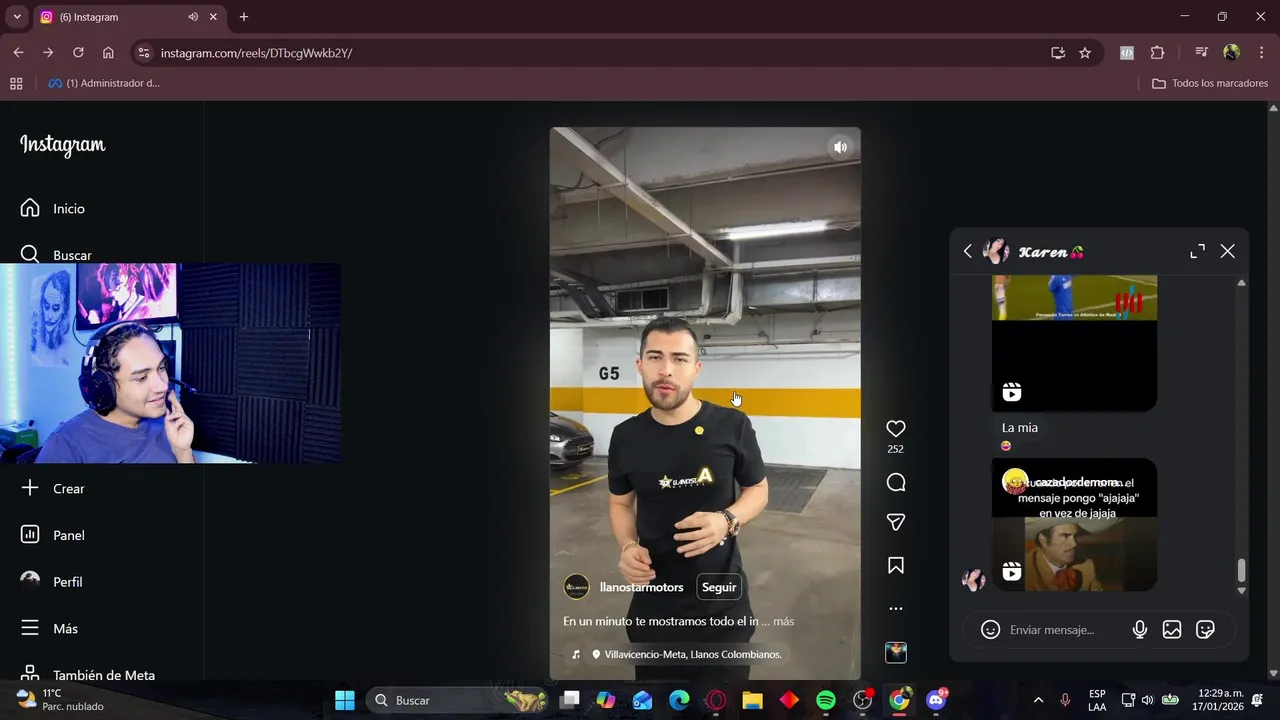Open the reel comments bubble icon

896,483
